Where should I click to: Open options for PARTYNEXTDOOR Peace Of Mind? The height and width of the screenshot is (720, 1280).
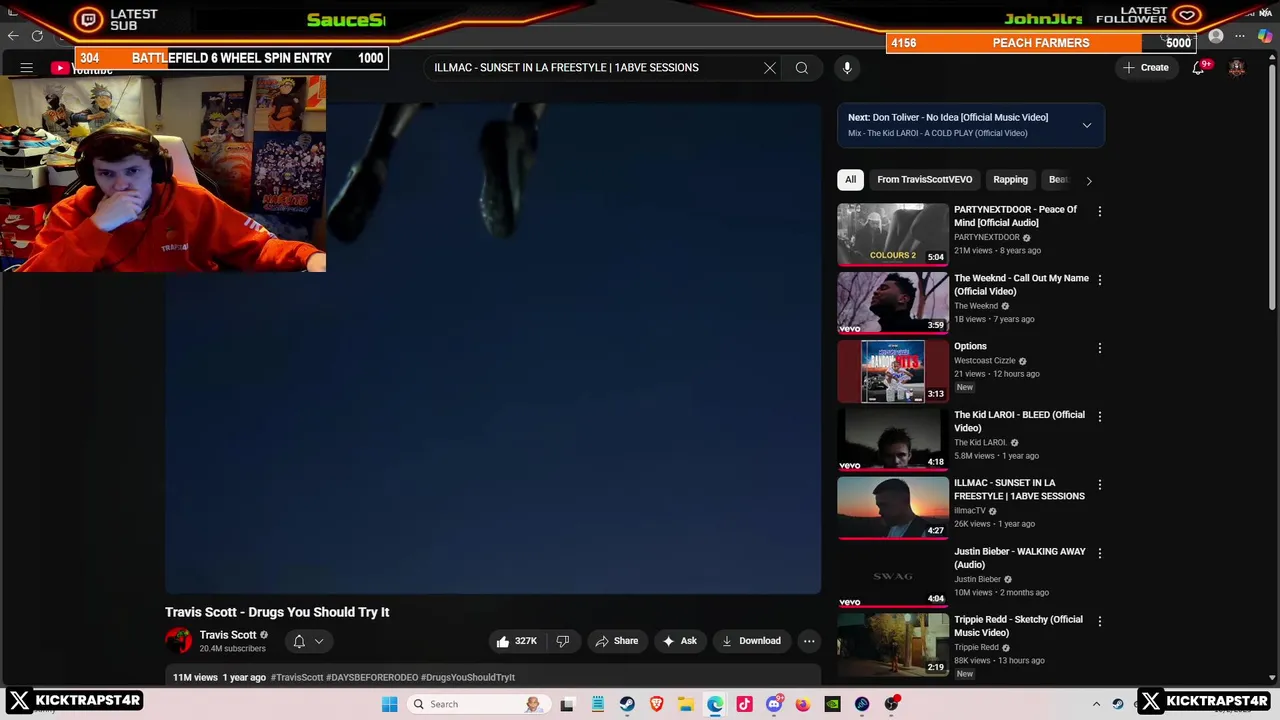click(x=1099, y=211)
